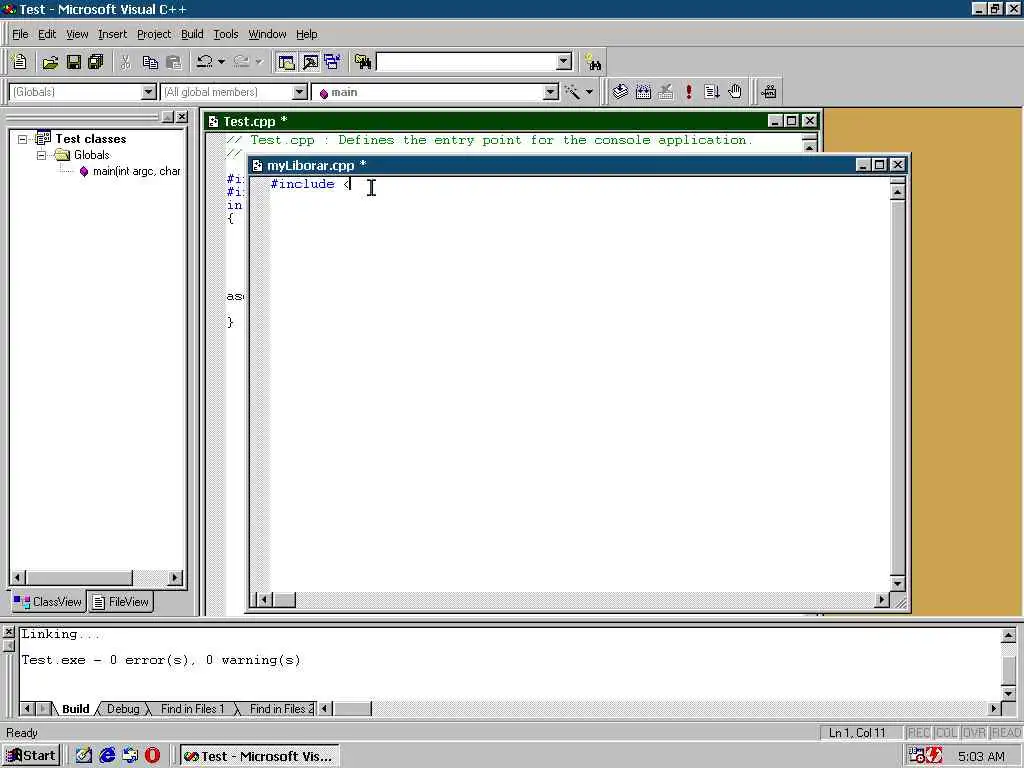Cut selection using scissors icon
1024x768 pixels.
125,62
